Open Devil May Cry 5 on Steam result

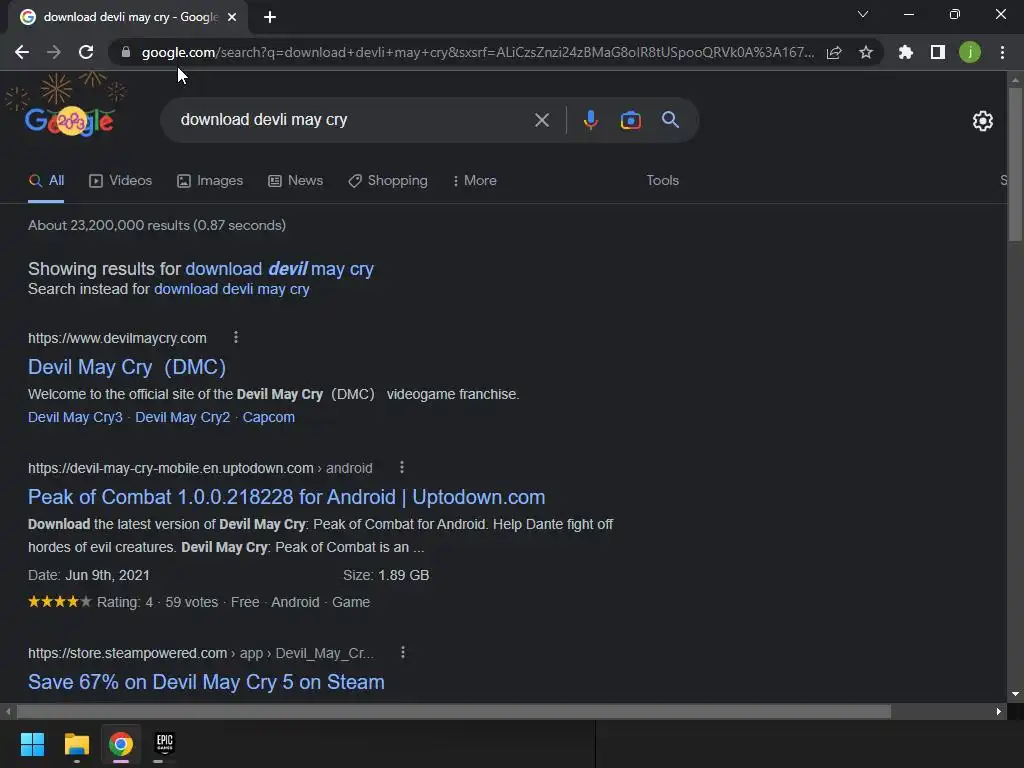(x=206, y=682)
